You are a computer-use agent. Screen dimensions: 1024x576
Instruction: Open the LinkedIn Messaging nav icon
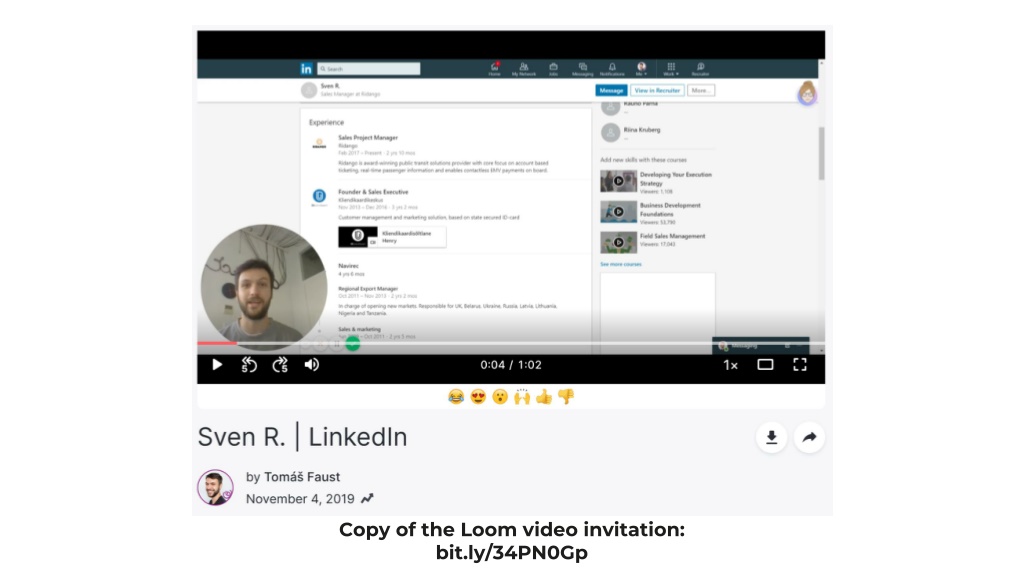(583, 69)
